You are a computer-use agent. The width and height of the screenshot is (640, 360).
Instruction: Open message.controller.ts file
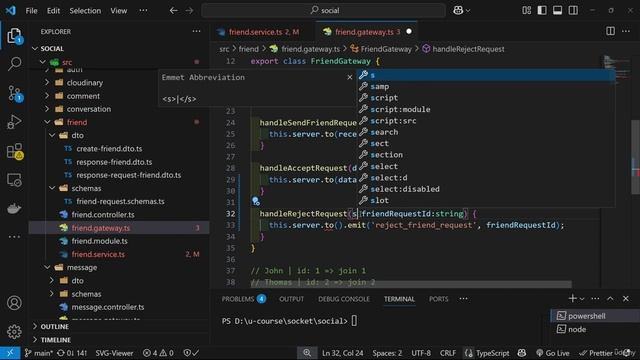click(x=118, y=307)
